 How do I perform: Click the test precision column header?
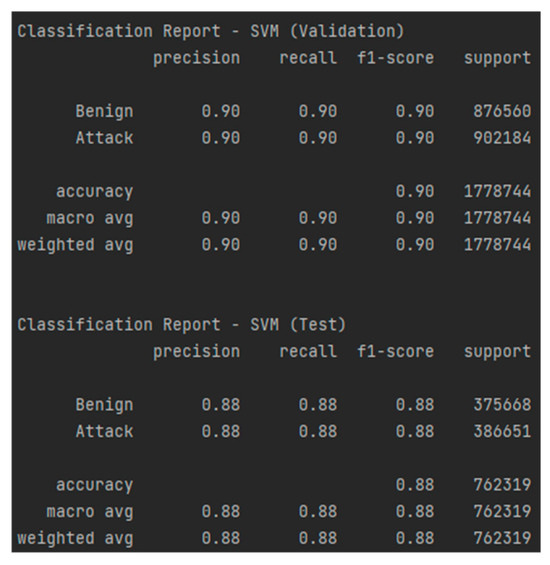coord(196,352)
